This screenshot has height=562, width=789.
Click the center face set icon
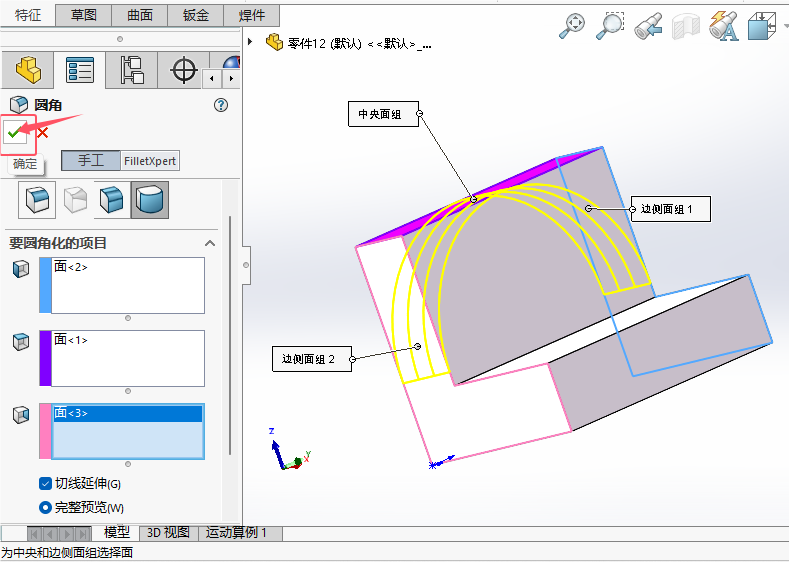point(21,342)
